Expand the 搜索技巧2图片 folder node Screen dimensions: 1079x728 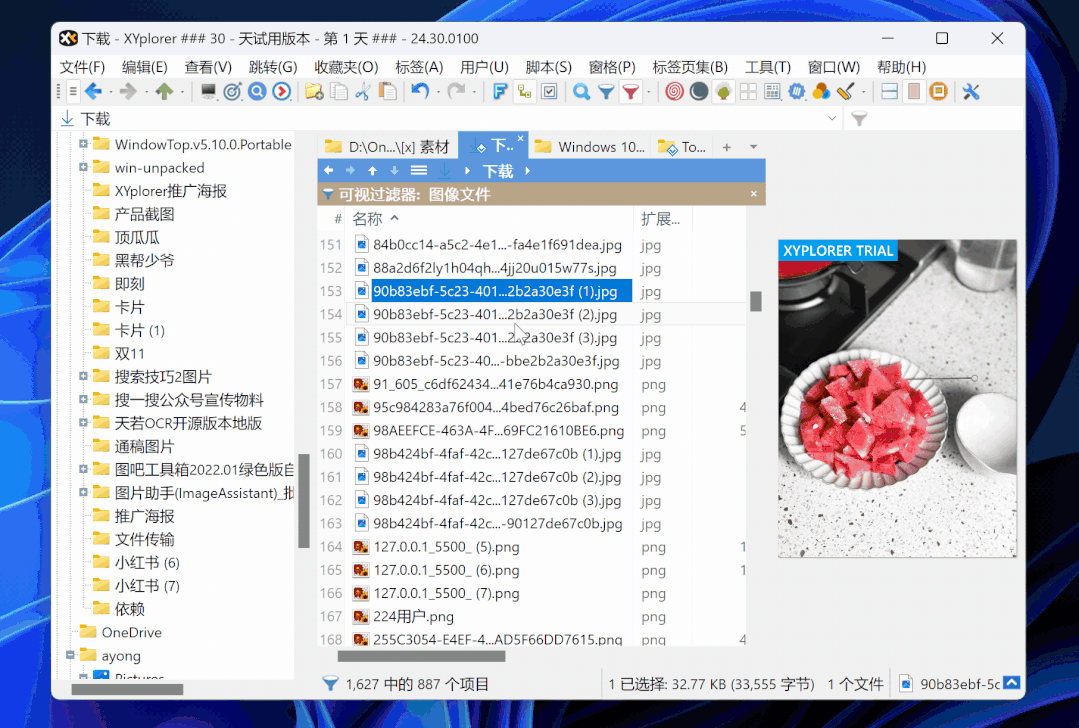83,376
